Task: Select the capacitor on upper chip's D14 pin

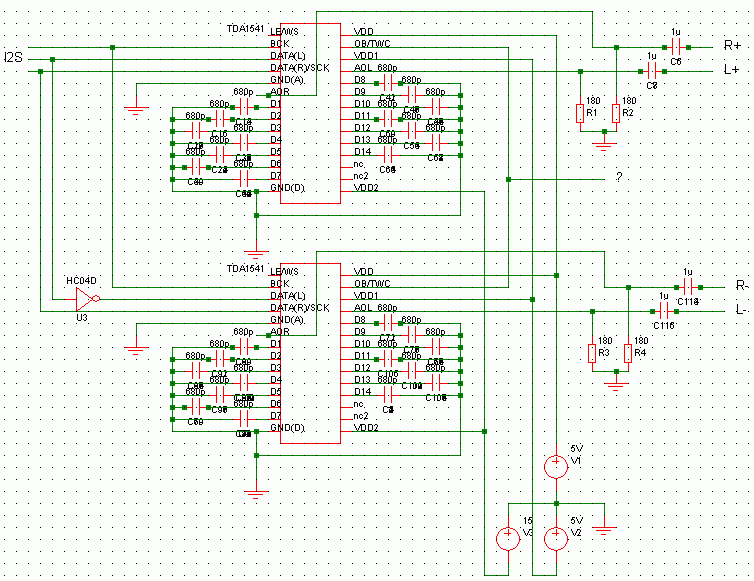Action: tap(389, 155)
